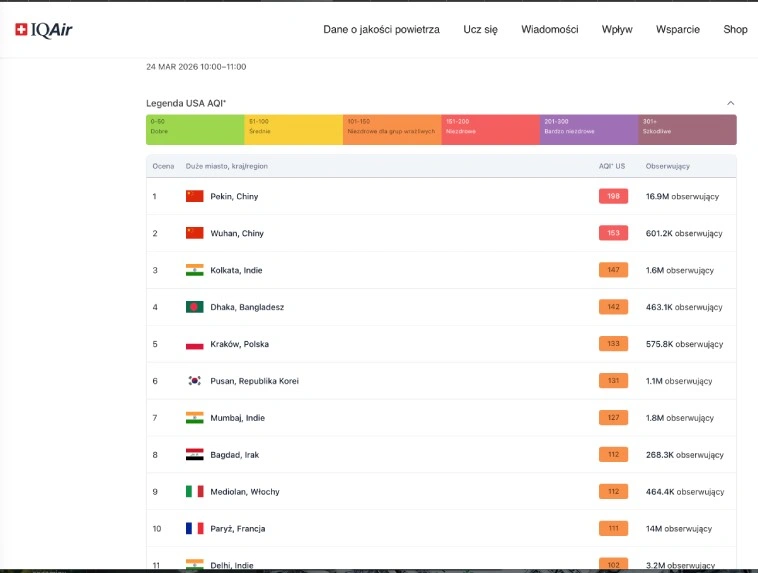Open the Dane o jakości powietrza menu
Image resolution: width=758 pixels, height=573 pixels.
pyautogui.click(x=381, y=30)
